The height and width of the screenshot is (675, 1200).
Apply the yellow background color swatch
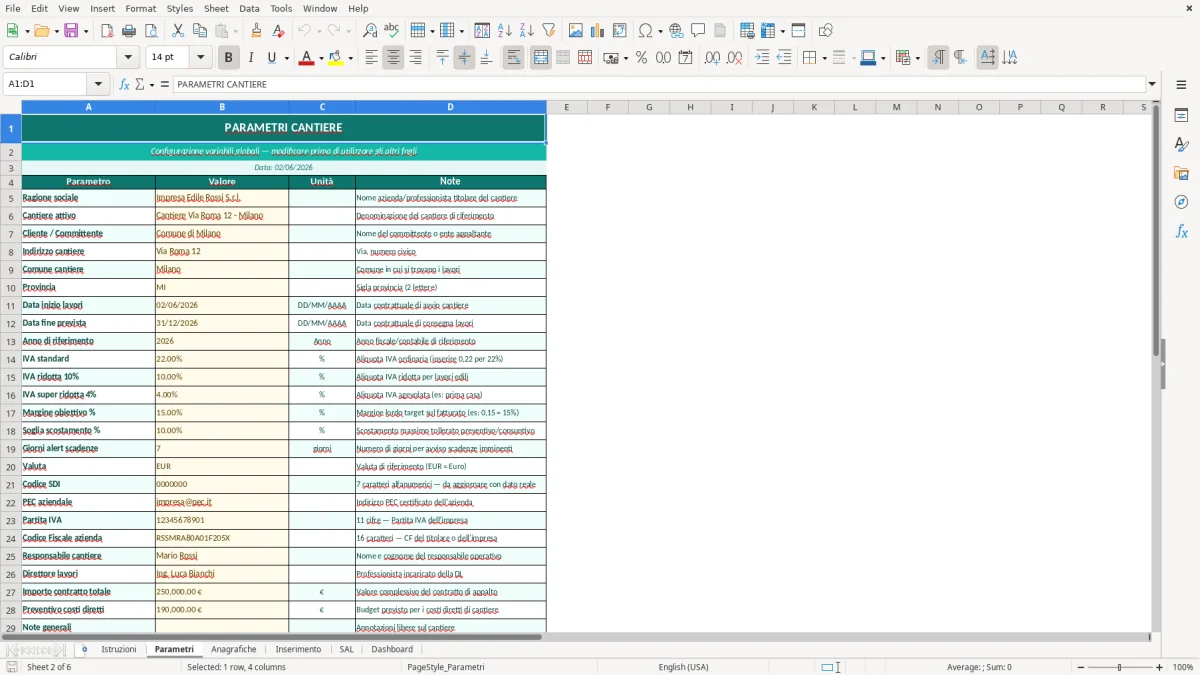click(335, 58)
